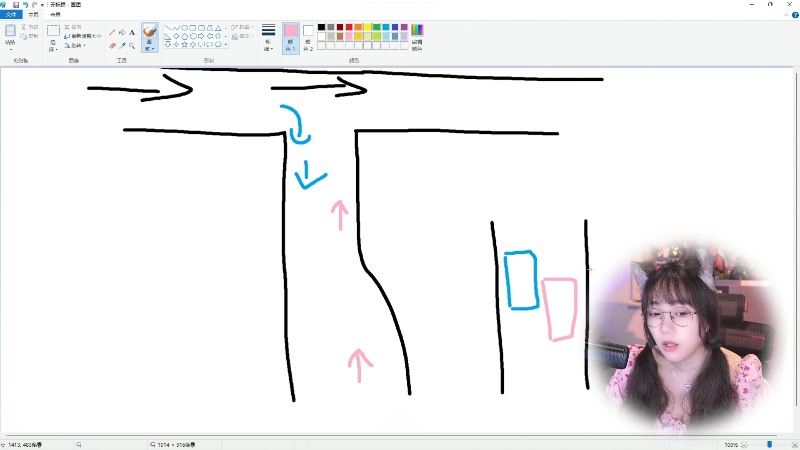Screen dimensions: 800x450
Task: Open Edit colors rainbow button
Action: (417, 38)
